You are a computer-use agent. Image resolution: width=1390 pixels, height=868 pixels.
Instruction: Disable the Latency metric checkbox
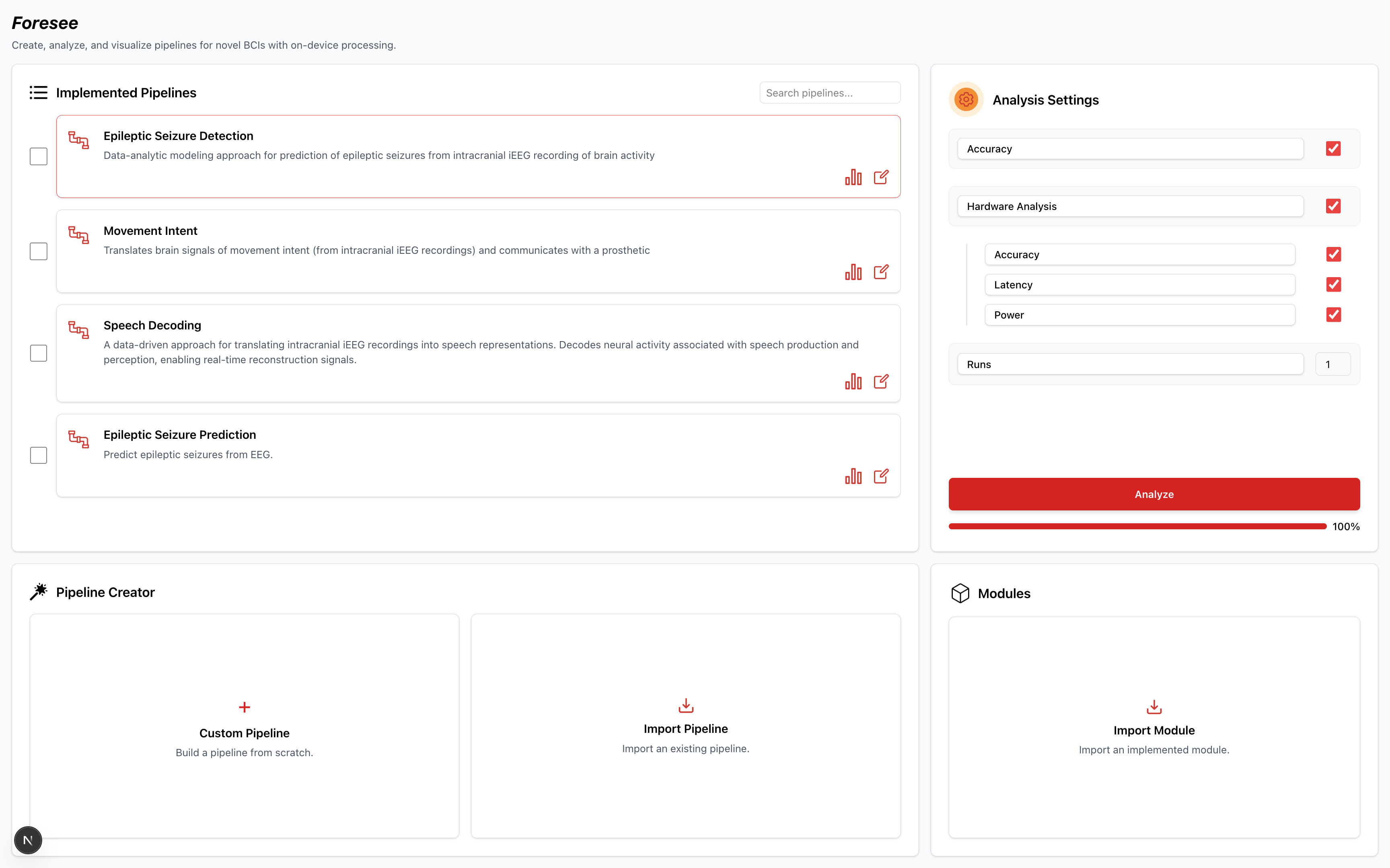coord(1333,284)
